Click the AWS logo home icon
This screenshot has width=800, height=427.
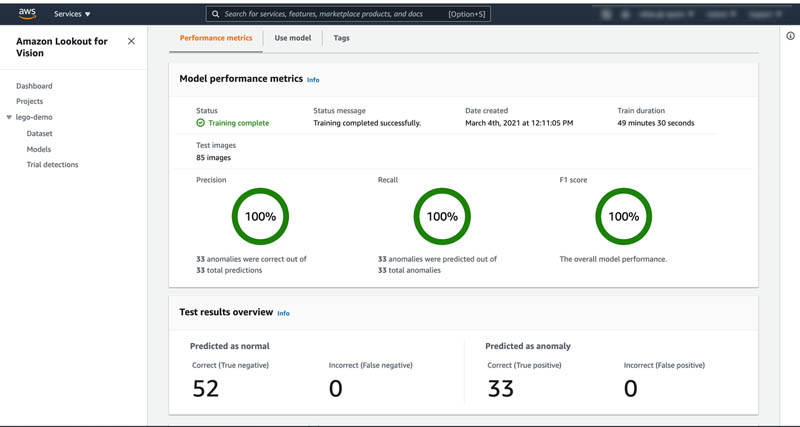(x=27, y=14)
